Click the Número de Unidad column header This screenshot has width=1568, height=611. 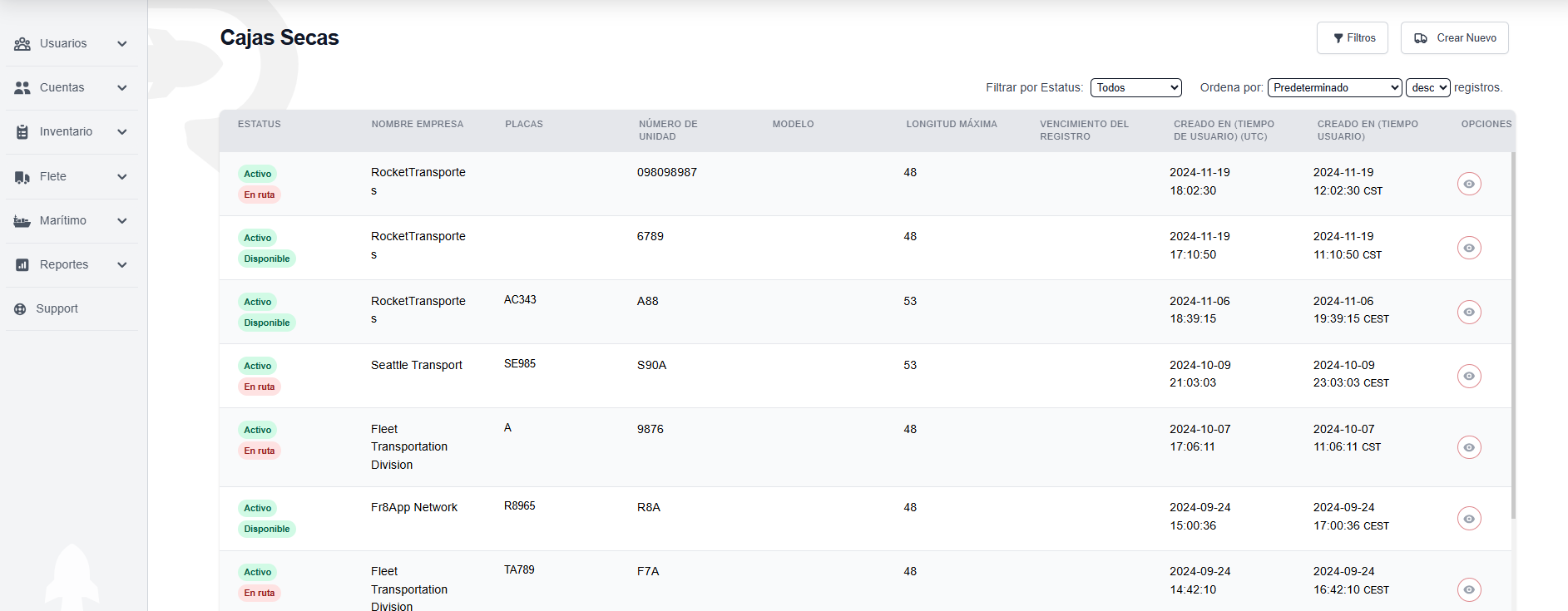point(668,131)
